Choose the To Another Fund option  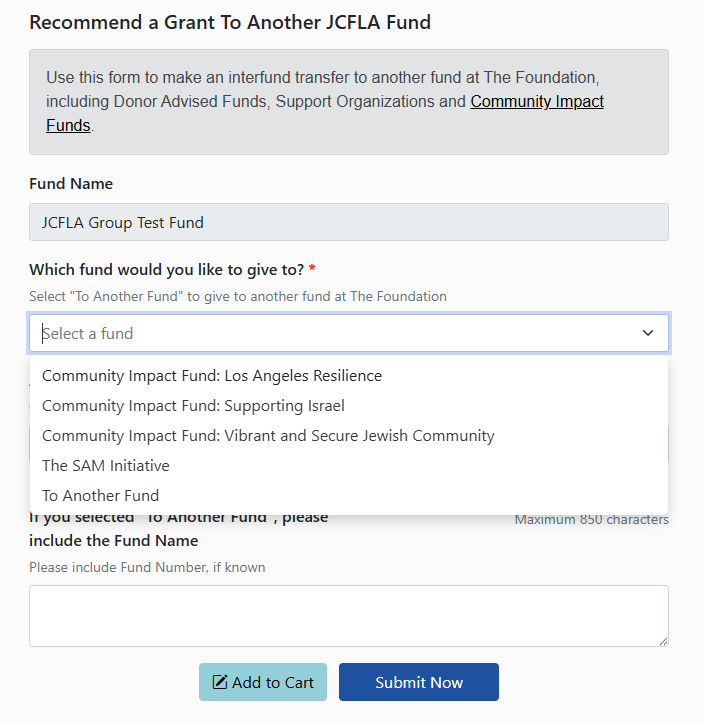coord(349,496)
